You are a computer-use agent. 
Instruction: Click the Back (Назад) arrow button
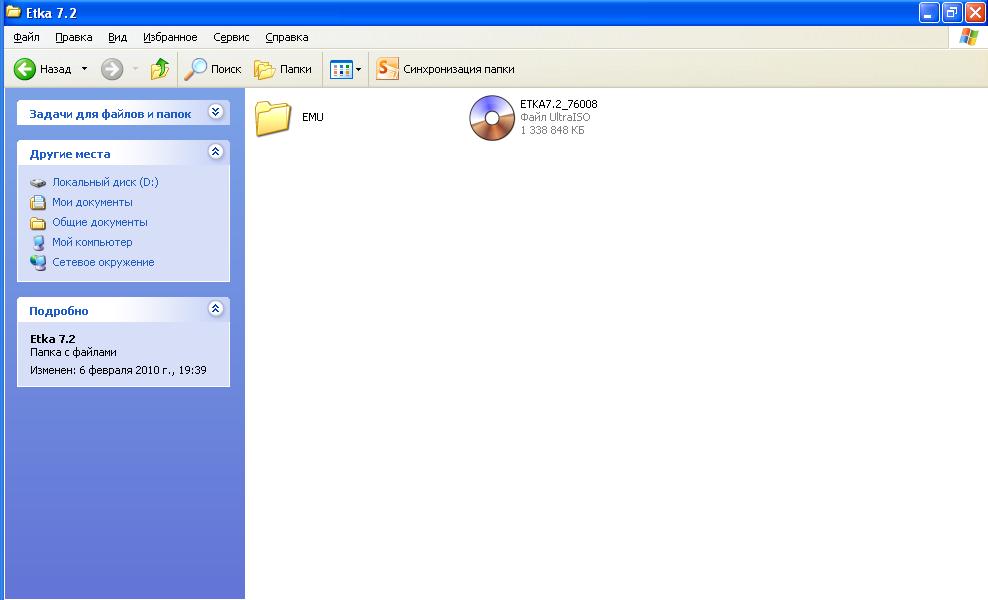pyautogui.click(x=25, y=69)
